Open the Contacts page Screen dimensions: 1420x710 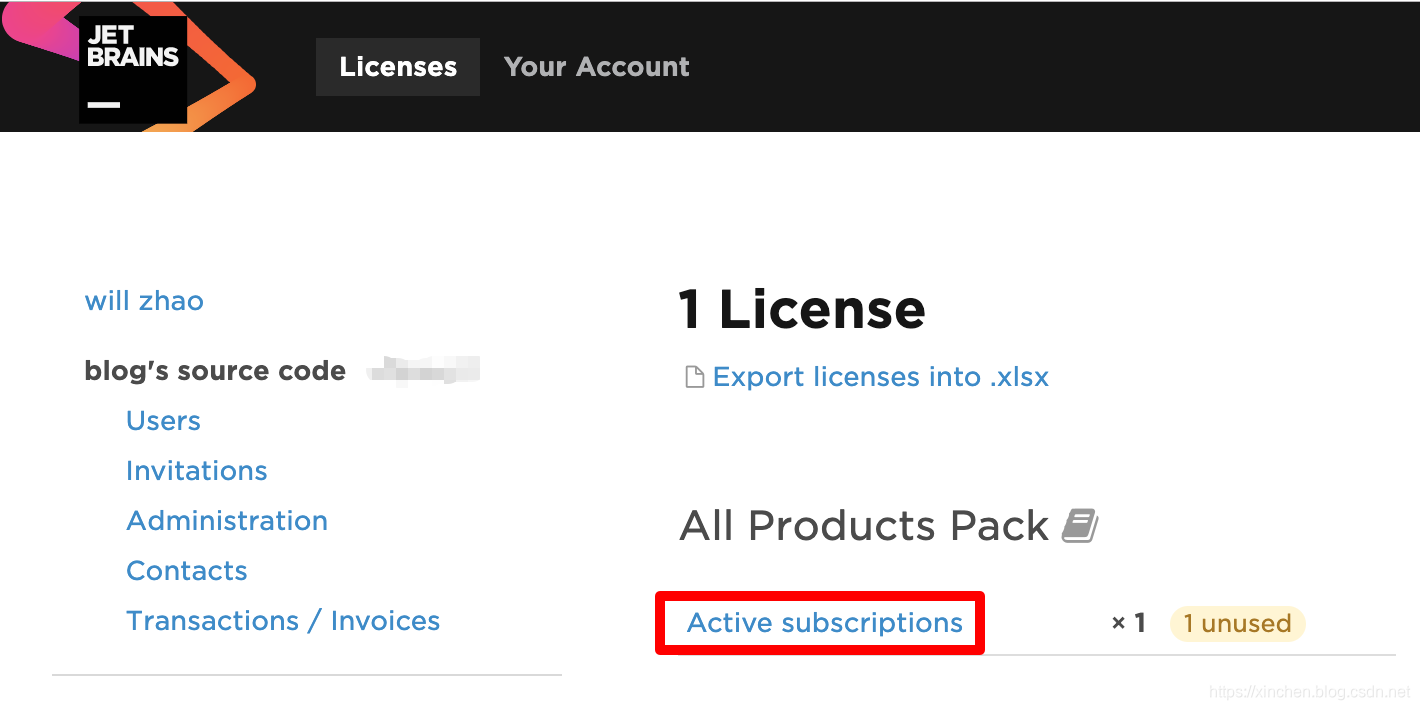point(186,570)
